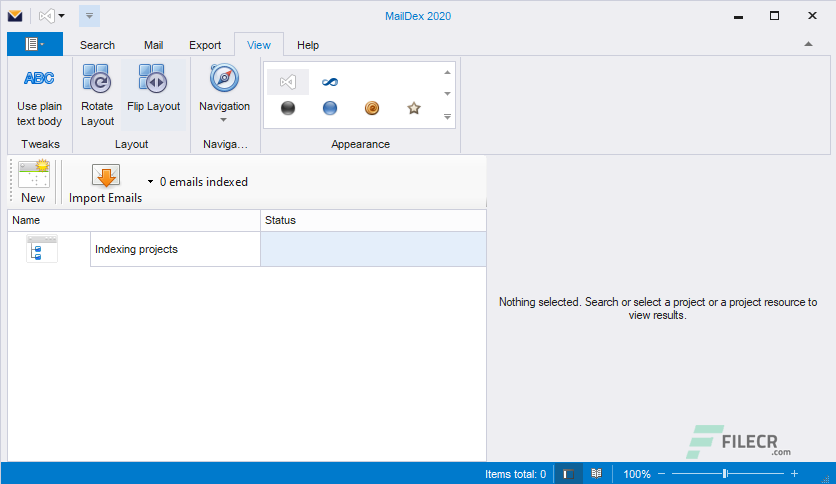Screen dimensions: 836x484
Task: Maximize the MailDex 2020 window
Action: coord(775,16)
